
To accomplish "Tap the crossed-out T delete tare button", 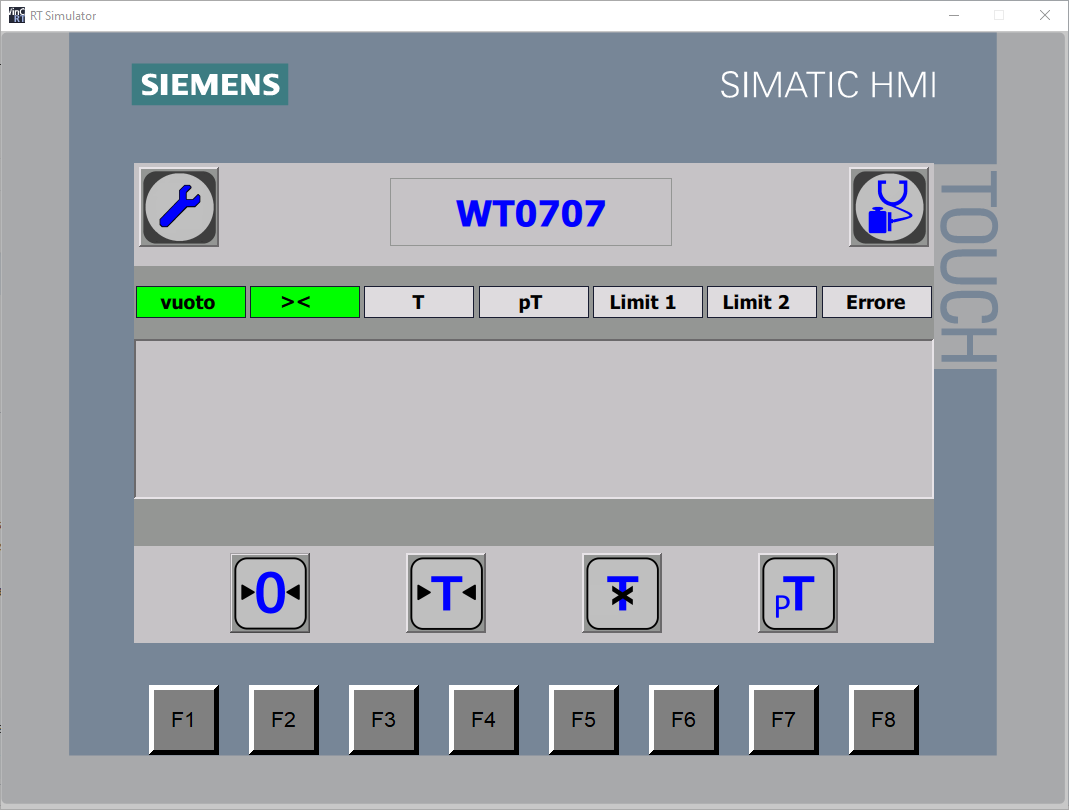I will pos(622,593).
